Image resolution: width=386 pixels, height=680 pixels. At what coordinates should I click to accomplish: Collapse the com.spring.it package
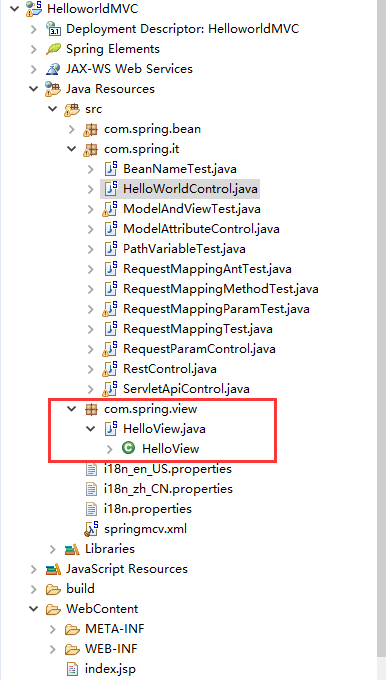pos(72,149)
